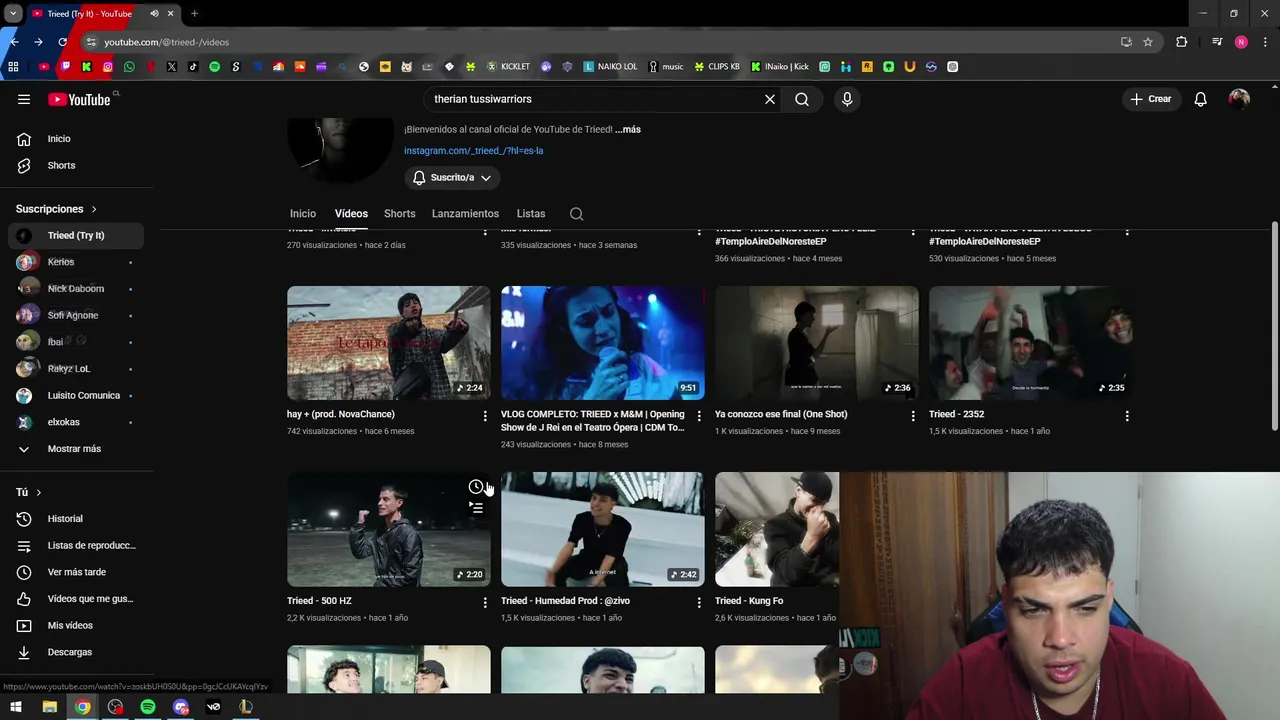Screen dimensions: 1280x720
Task: Open the Lanzamientos channel tab
Action: click(x=465, y=214)
